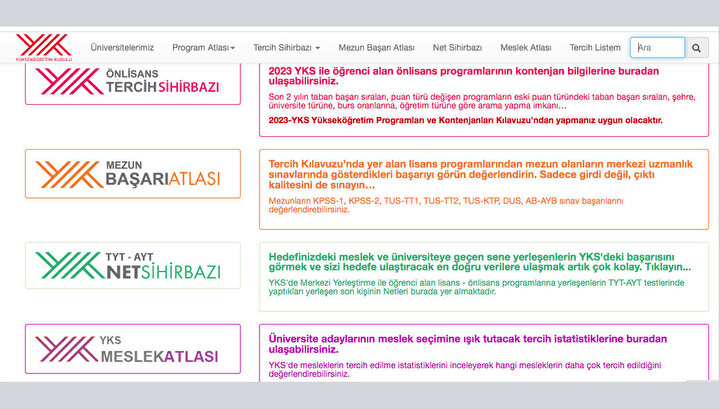Focus the Ara search field
720x409 pixels.
click(658, 48)
